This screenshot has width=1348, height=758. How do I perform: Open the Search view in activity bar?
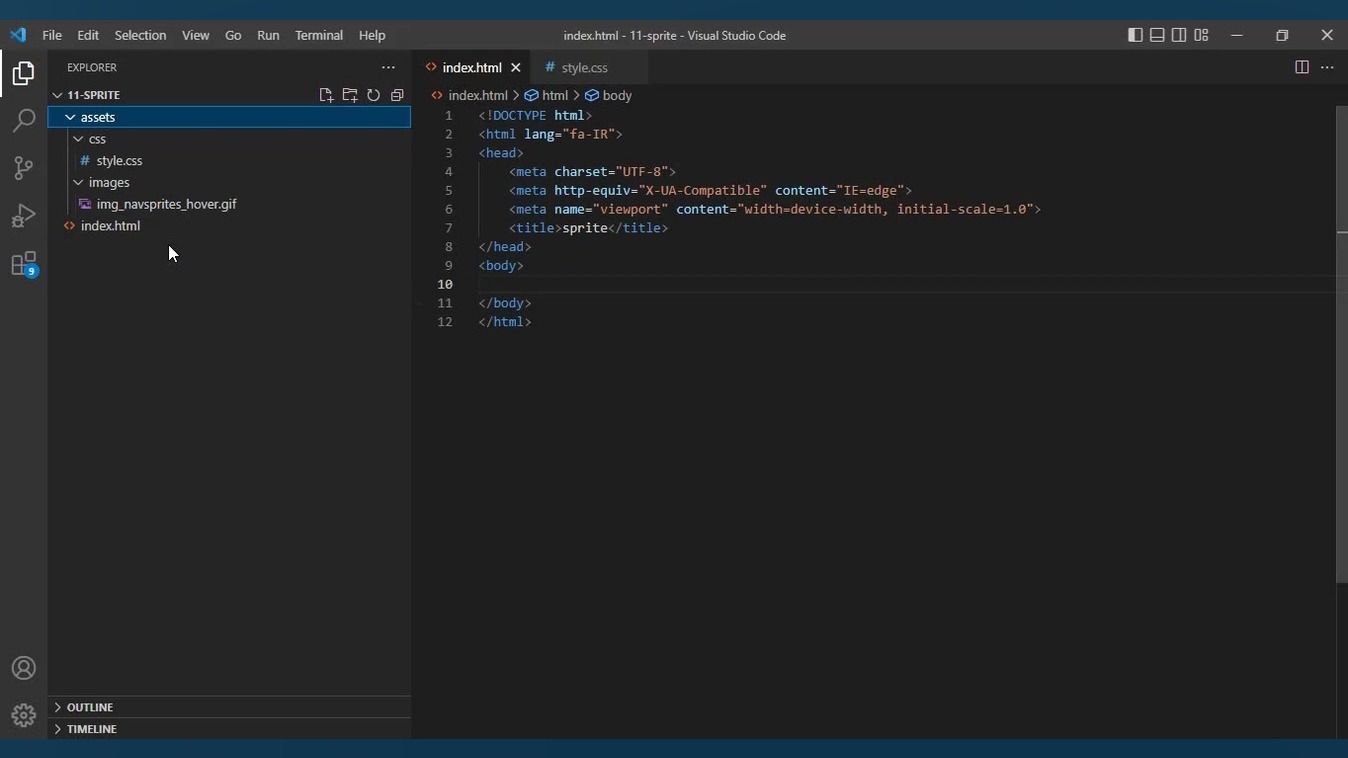coord(23,121)
